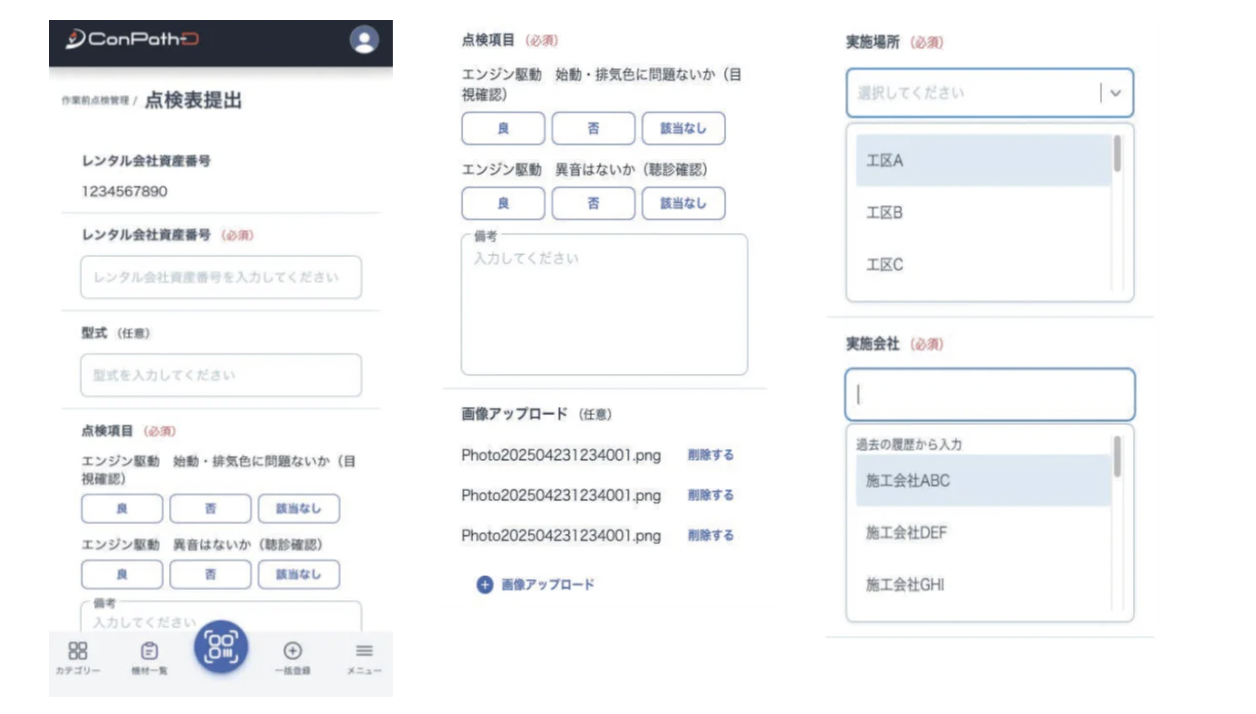1256x714 pixels.
Task: Expand the 実施場所 dropdown chevron
Action: tap(1116, 93)
